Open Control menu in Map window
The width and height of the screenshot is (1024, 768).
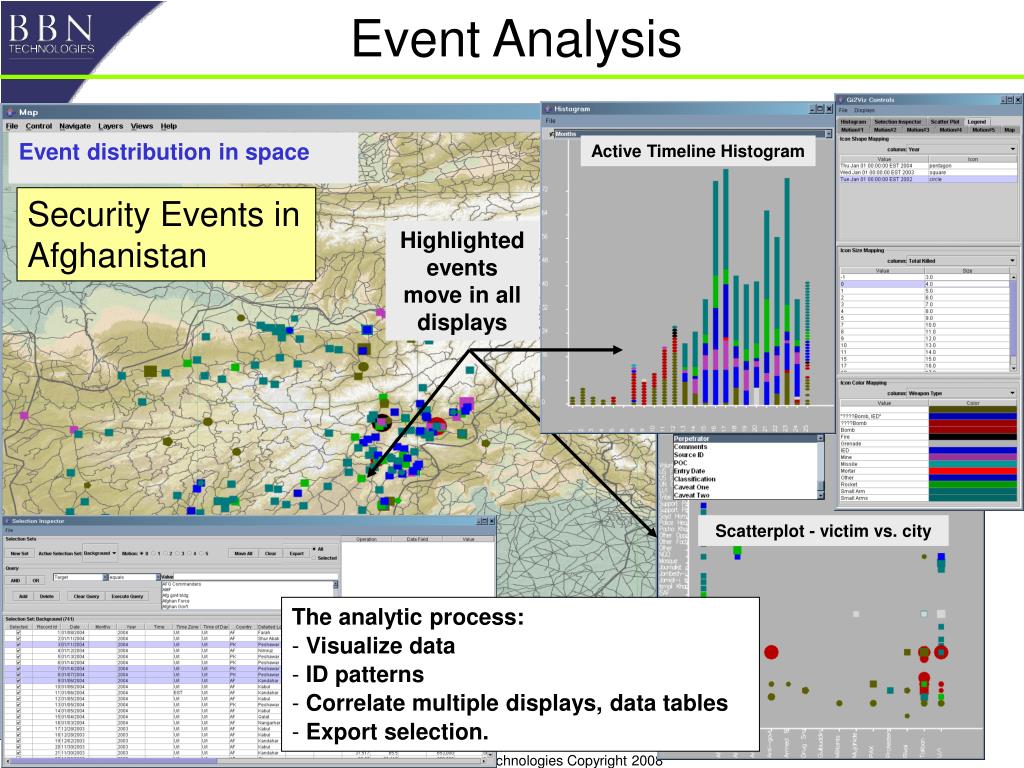(x=39, y=126)
